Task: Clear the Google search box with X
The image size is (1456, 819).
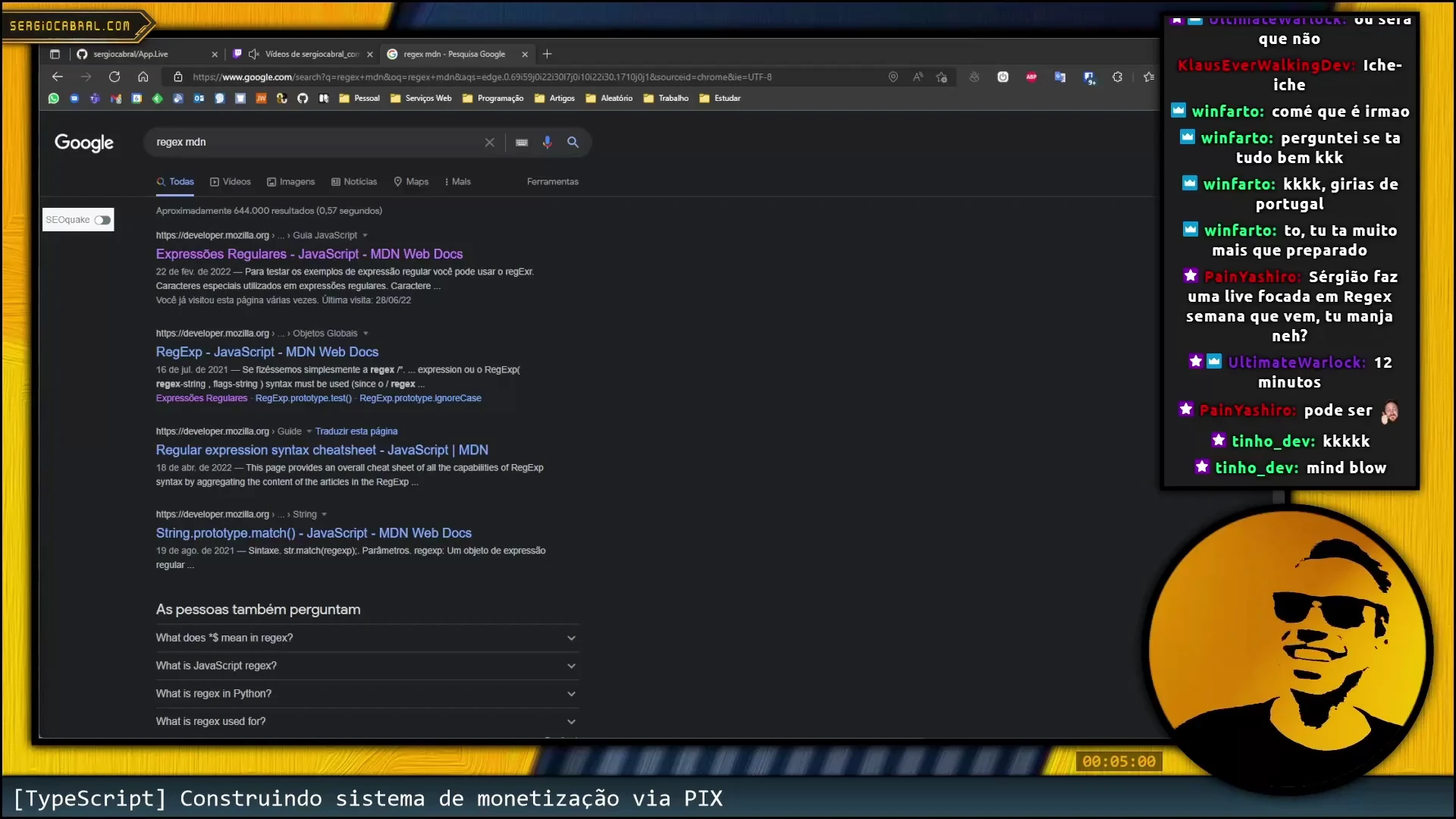Action: (x=490, y=142)
